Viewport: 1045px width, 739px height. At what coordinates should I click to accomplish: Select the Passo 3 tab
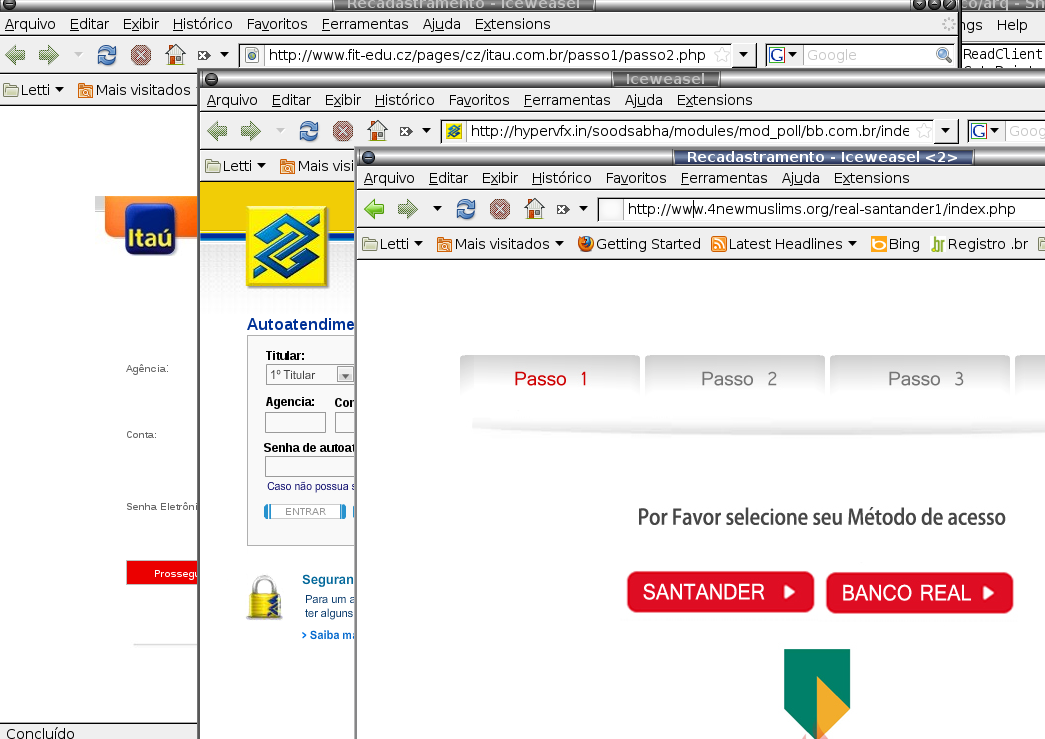click(x=920, y=378)
